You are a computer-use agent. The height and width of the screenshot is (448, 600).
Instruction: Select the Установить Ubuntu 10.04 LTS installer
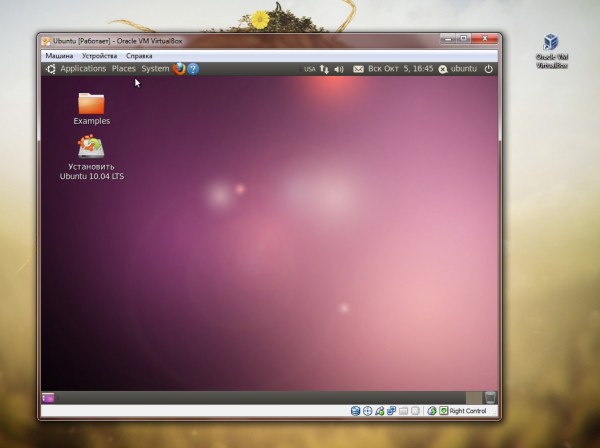91,158
